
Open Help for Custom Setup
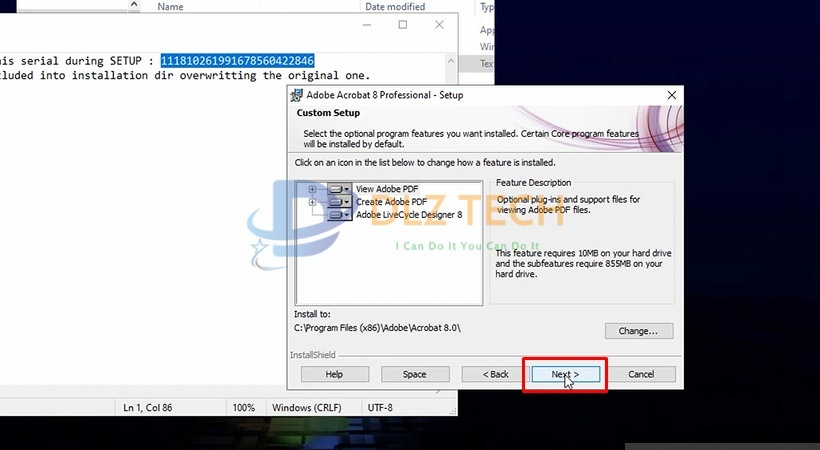coord(334,374)
